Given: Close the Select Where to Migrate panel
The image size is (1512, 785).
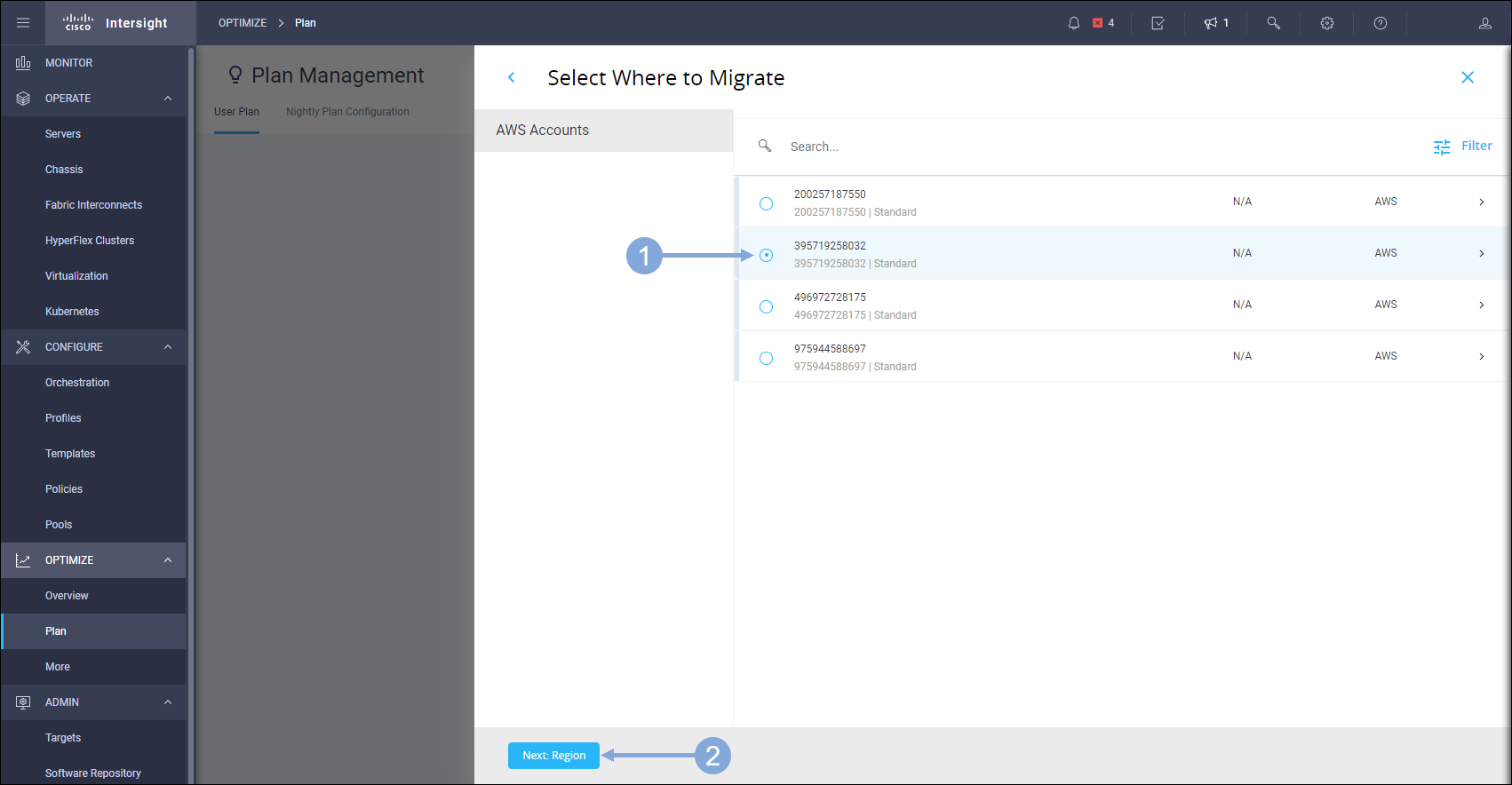Looking at the screenshot, I should (1468, 77).
